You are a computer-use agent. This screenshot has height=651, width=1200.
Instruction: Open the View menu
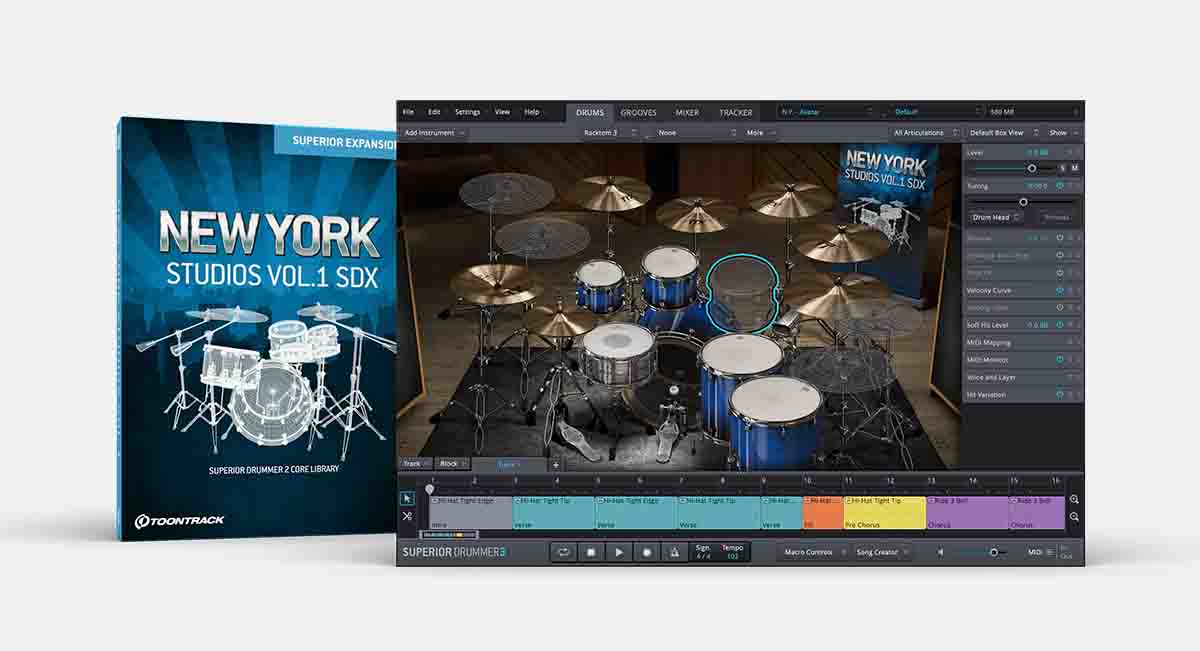502,112
